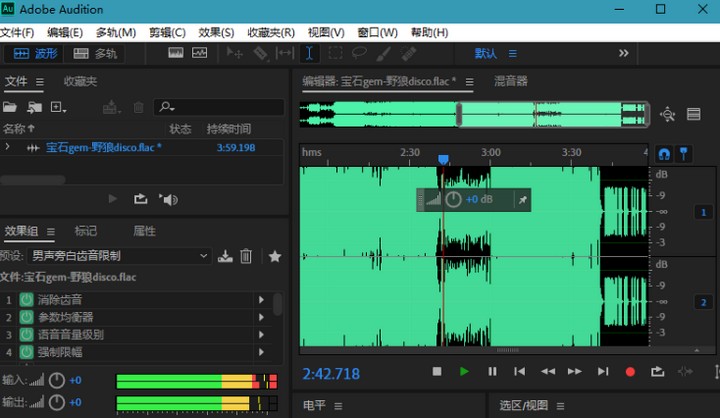Mark preset as favorite with star
Viewport: 720px width, 418px height.
(275, 256)
